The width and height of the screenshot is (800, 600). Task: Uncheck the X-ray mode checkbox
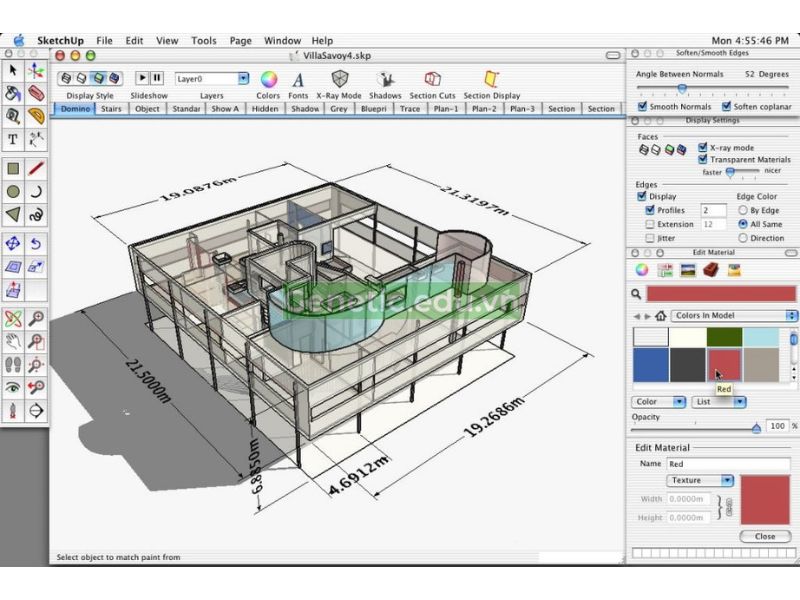coord(703,148)
